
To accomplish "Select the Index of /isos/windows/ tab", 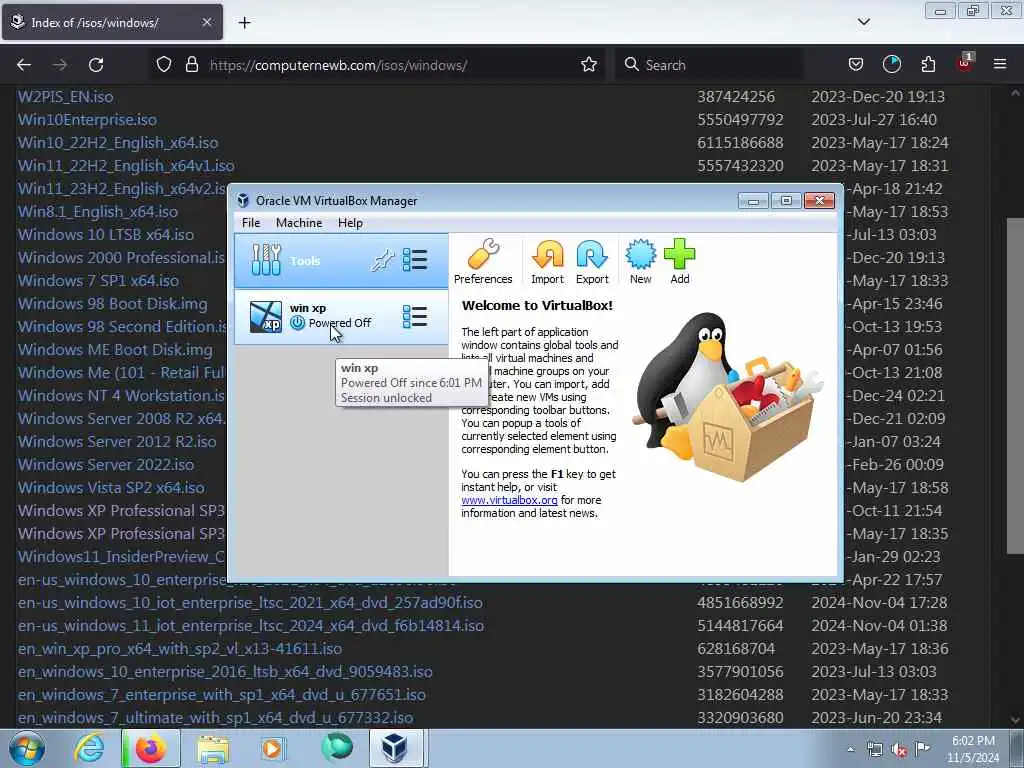I will click(x=112, y=22).
